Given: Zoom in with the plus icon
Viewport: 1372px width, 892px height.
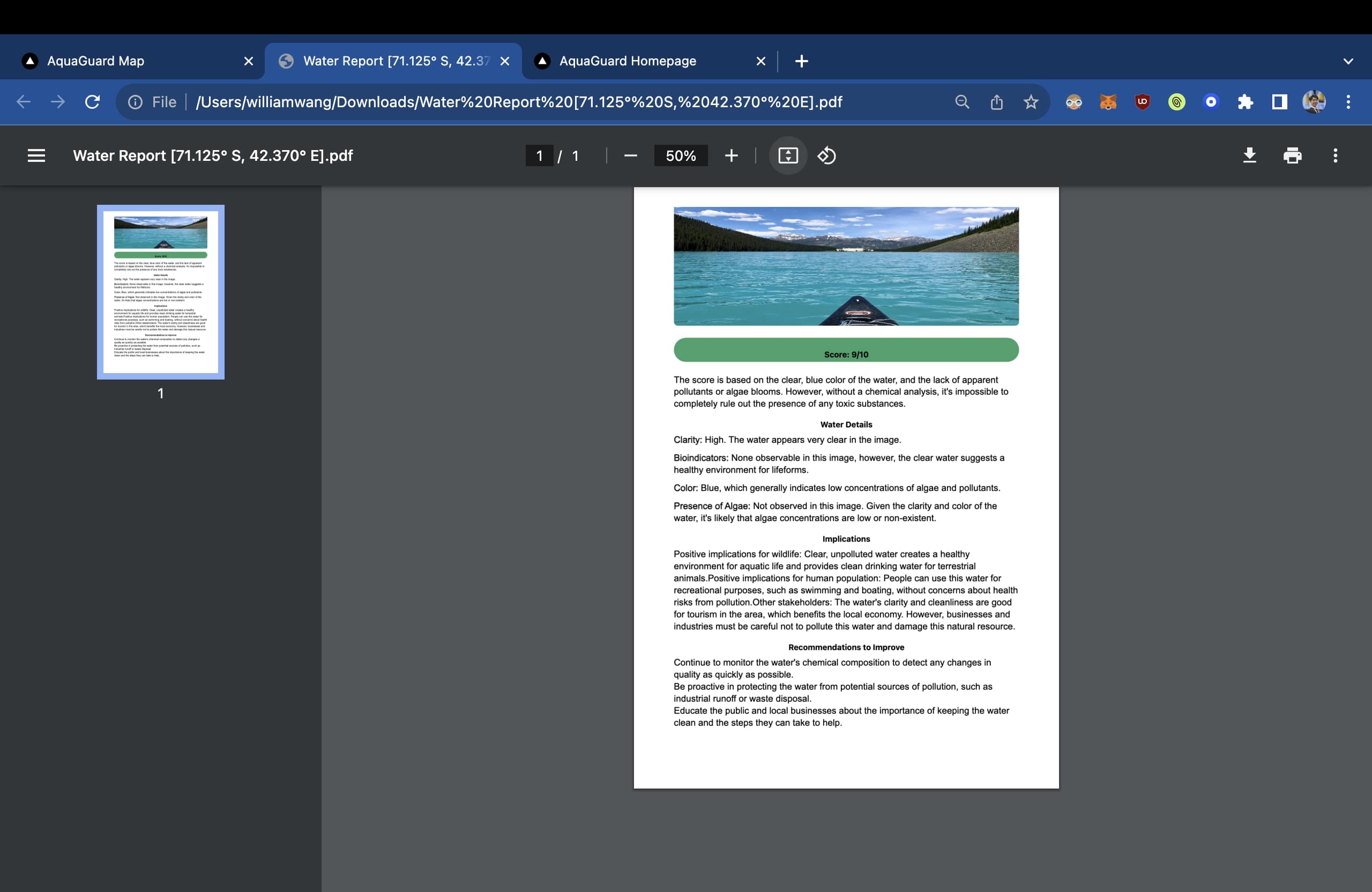Looking at the screenshot, I should [x=731, y=155].
